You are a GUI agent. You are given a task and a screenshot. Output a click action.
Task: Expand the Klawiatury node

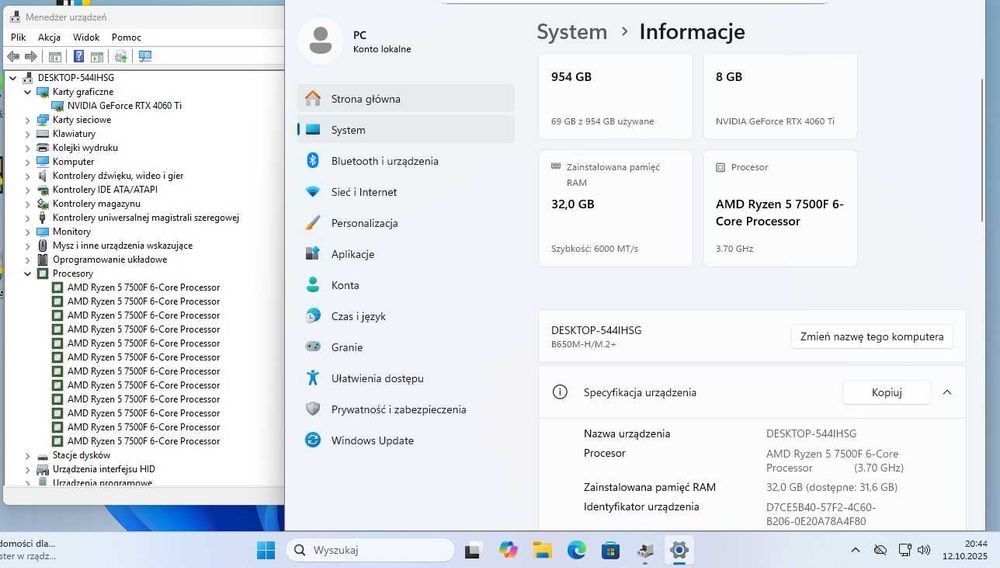pos(27,134)
